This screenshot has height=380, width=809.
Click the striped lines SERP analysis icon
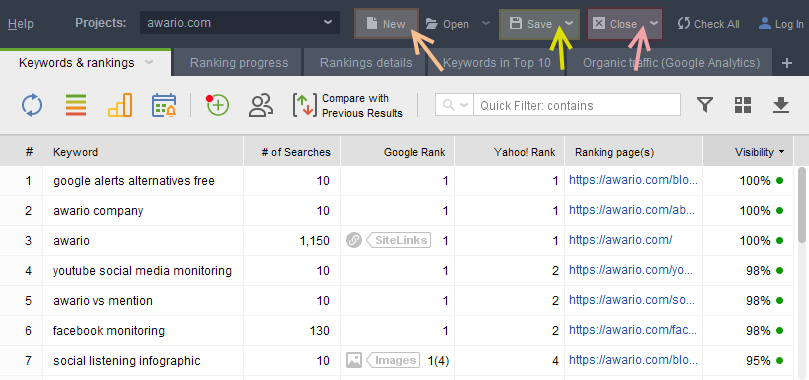tap(76, 105)
